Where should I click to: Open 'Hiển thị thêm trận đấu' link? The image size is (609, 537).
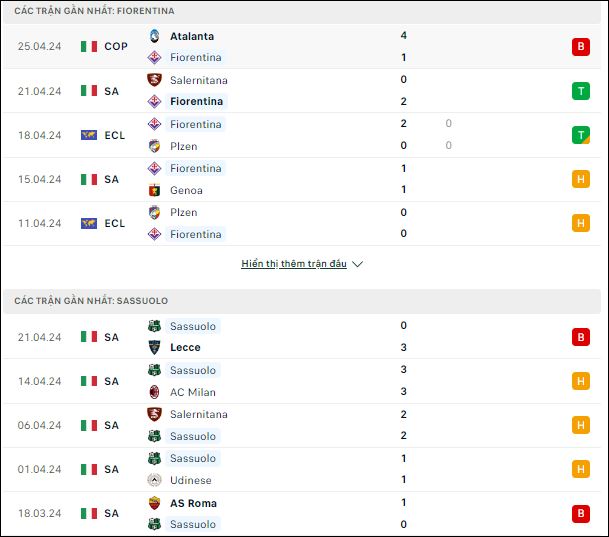[294, 264]
